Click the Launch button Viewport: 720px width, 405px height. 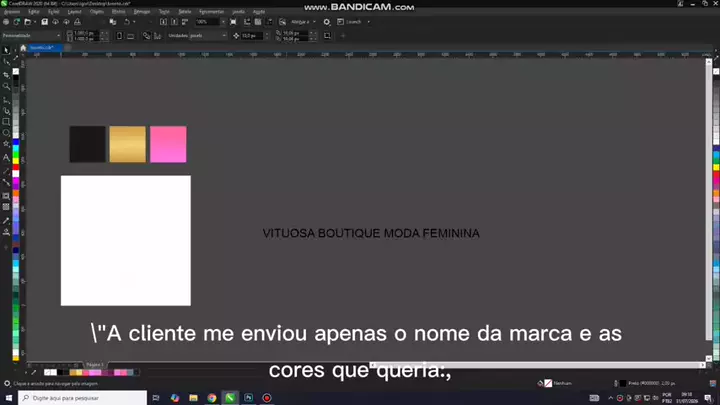coord(354,22)
